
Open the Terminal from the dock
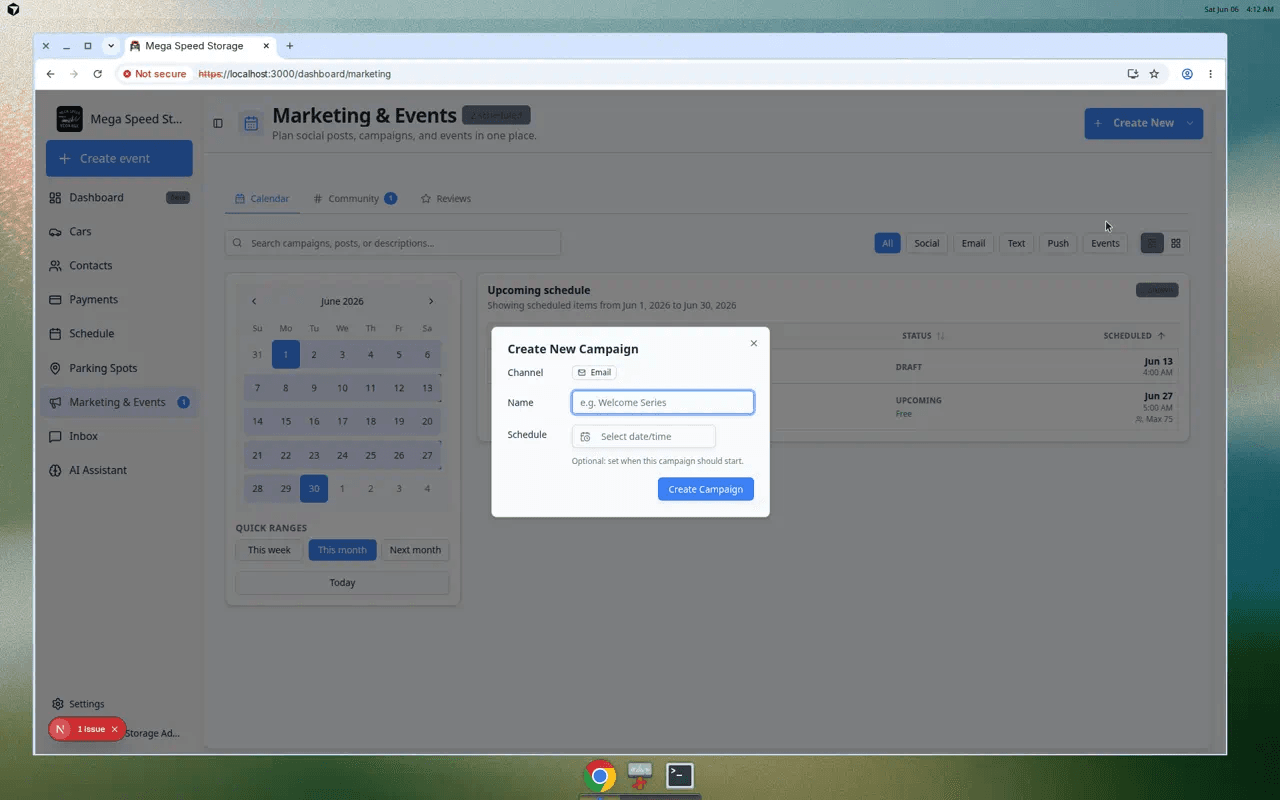coord(680,775)
